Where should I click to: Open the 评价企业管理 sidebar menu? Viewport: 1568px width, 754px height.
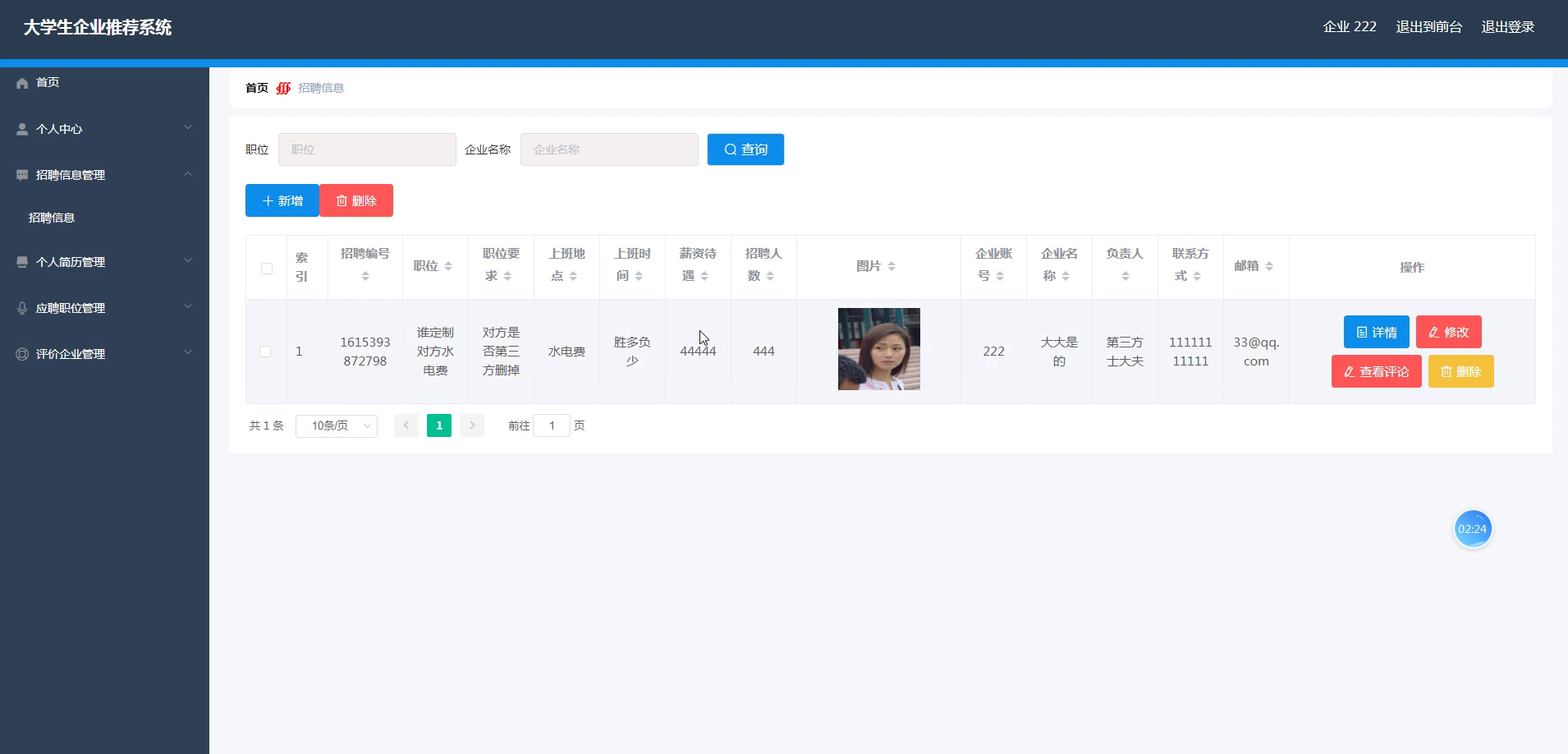[104, 354]
